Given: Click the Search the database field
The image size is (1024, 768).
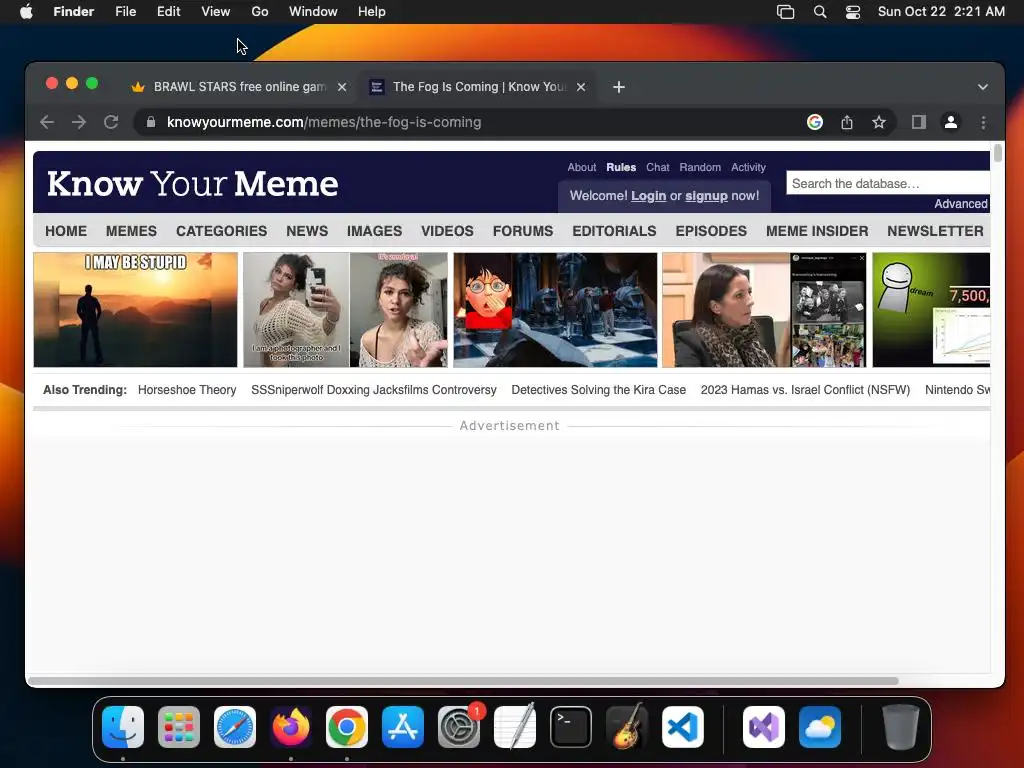Looking at the screenshot, I should [888, 184].
